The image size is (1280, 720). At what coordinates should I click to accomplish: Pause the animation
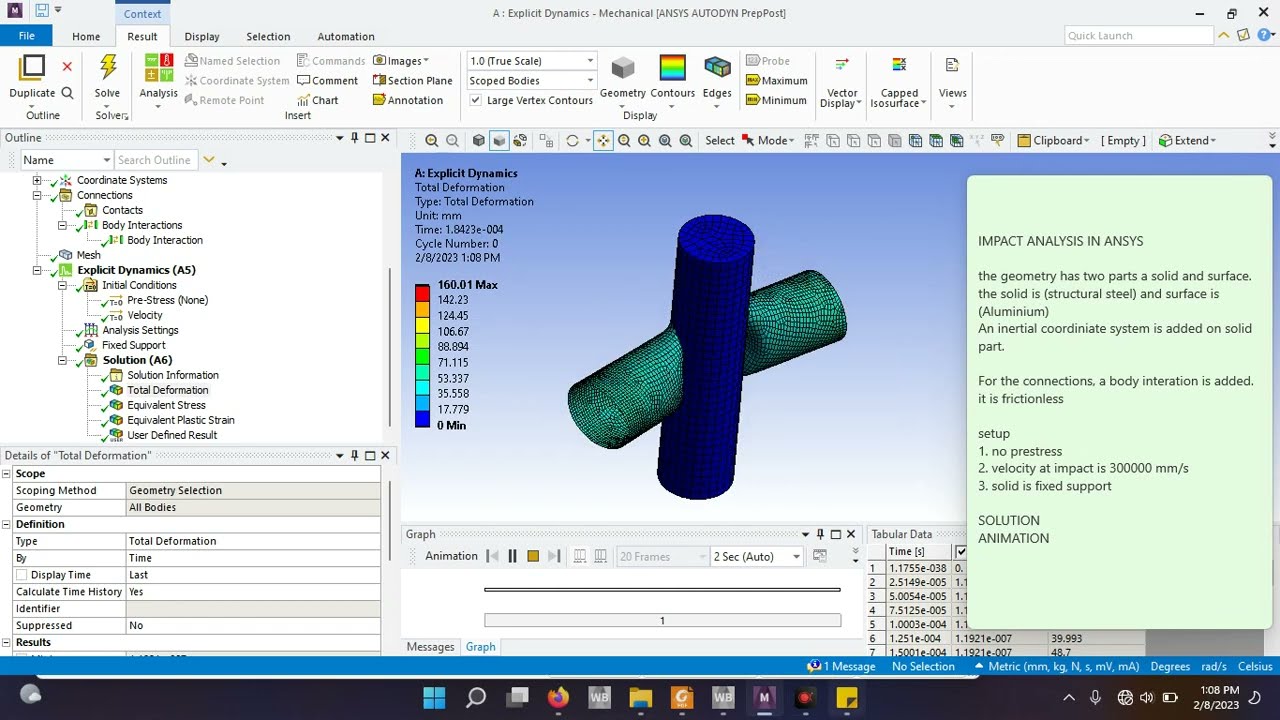tap(512, 557)
